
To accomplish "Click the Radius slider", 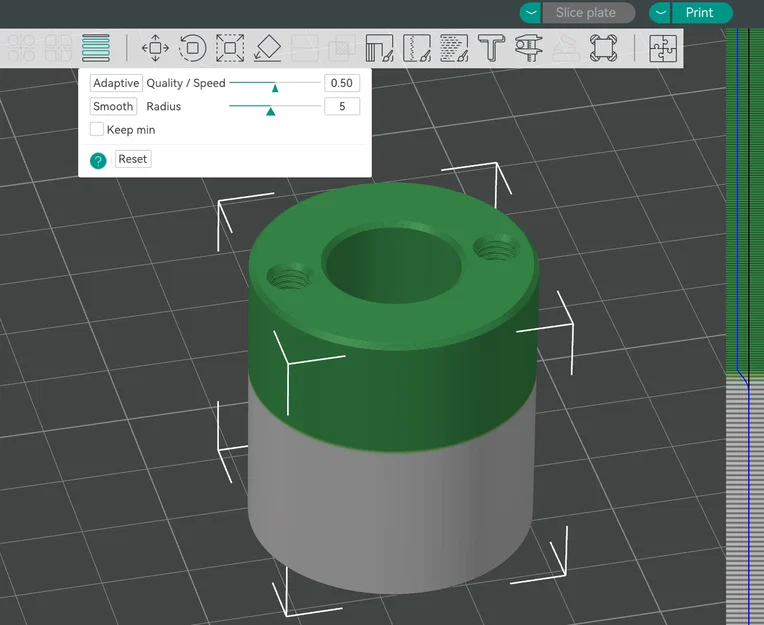I will pos(275,107).
